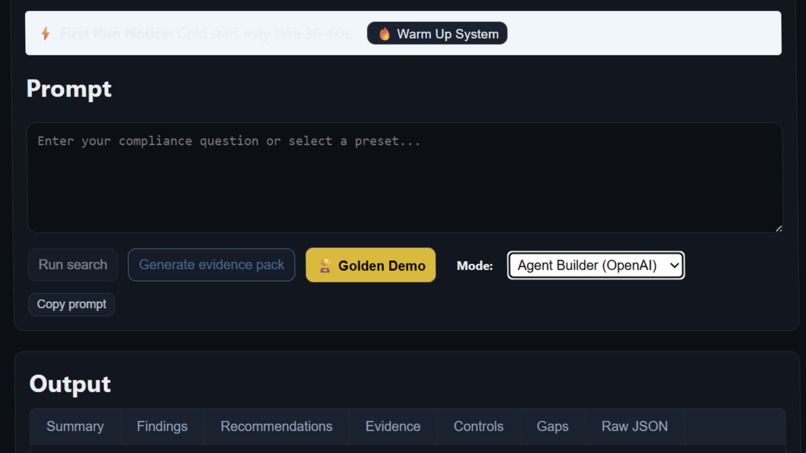Screen dimensions: 806x453
Task: Click the flame icon in Warm Up button
Action: (384, 34)
